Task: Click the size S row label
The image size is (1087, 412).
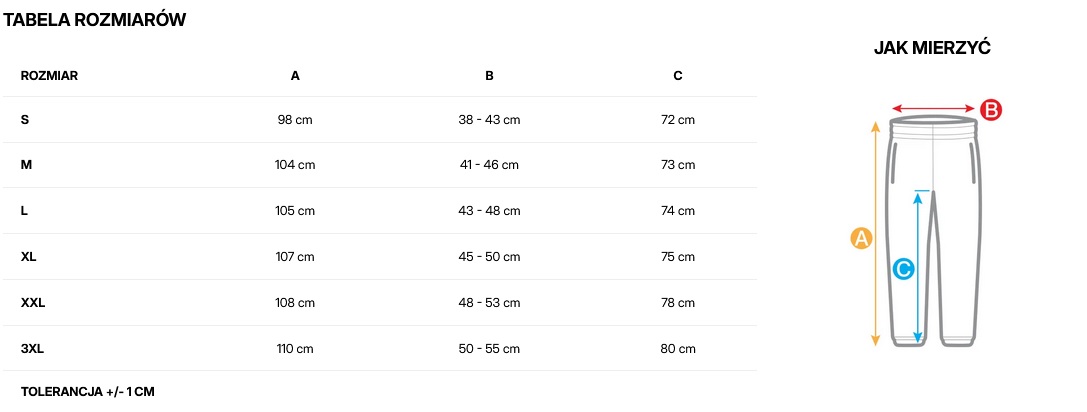Action: click(25, 120)
